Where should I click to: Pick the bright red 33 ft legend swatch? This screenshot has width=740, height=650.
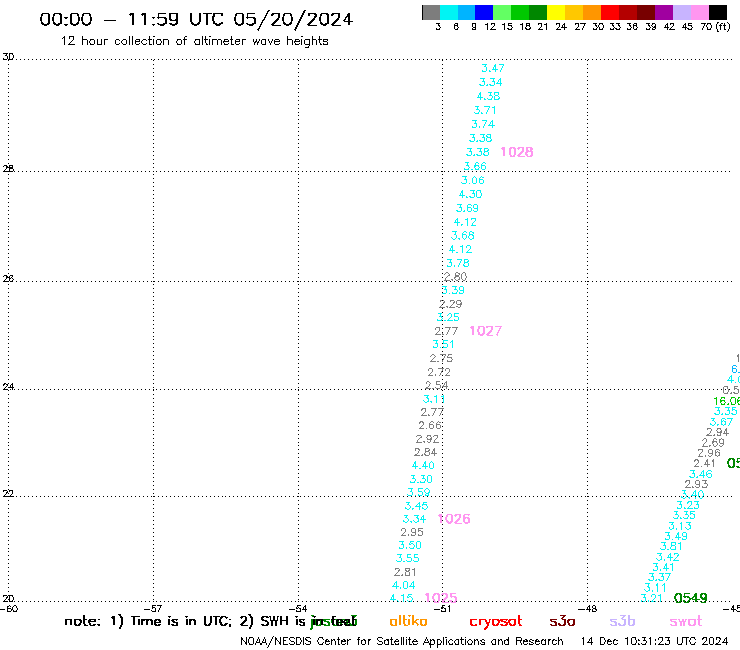[x=610, y=12]
